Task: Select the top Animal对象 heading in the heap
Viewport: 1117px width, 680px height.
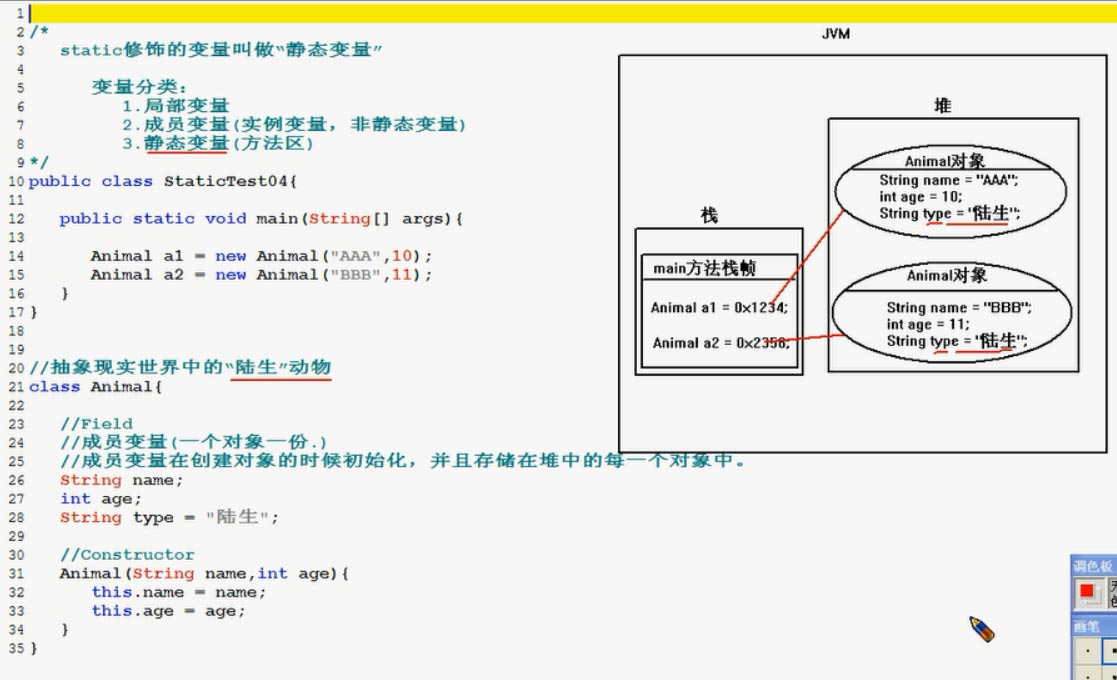Action: (x=946, y=161)
